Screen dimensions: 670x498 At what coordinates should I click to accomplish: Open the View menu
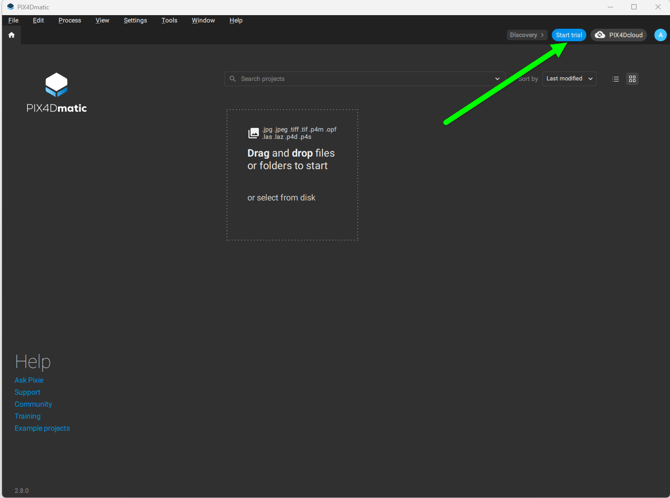click(x=102, y=21)
